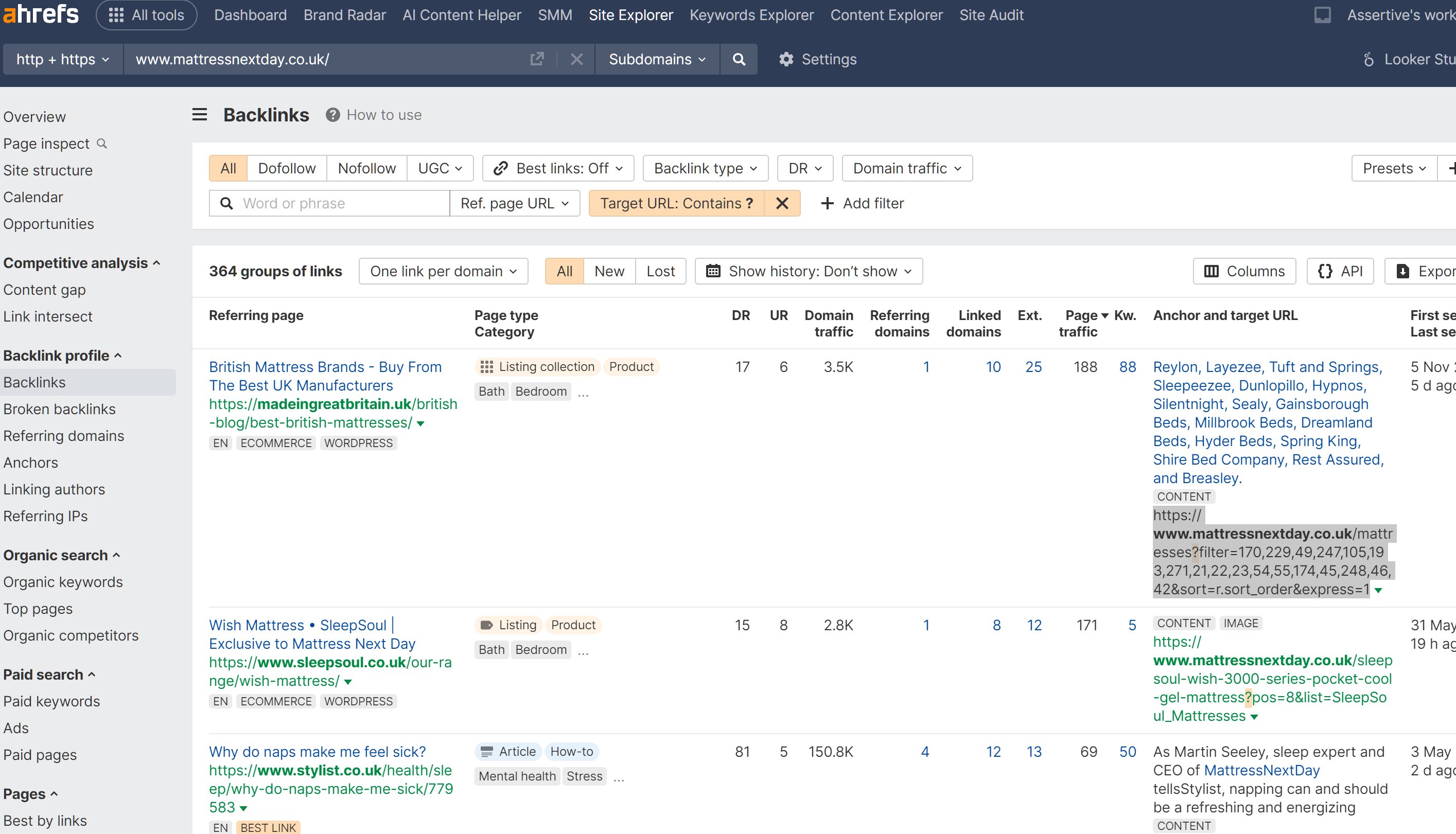Open Settings next to the gear icon
The width and height of the screenshot is (1456, 834).
point(818,59)
